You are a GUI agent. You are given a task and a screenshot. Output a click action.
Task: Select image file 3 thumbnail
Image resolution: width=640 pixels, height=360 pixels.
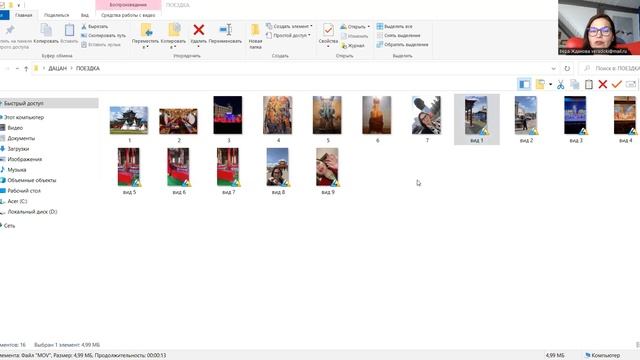pyautogui.click(x=228, y=115)
